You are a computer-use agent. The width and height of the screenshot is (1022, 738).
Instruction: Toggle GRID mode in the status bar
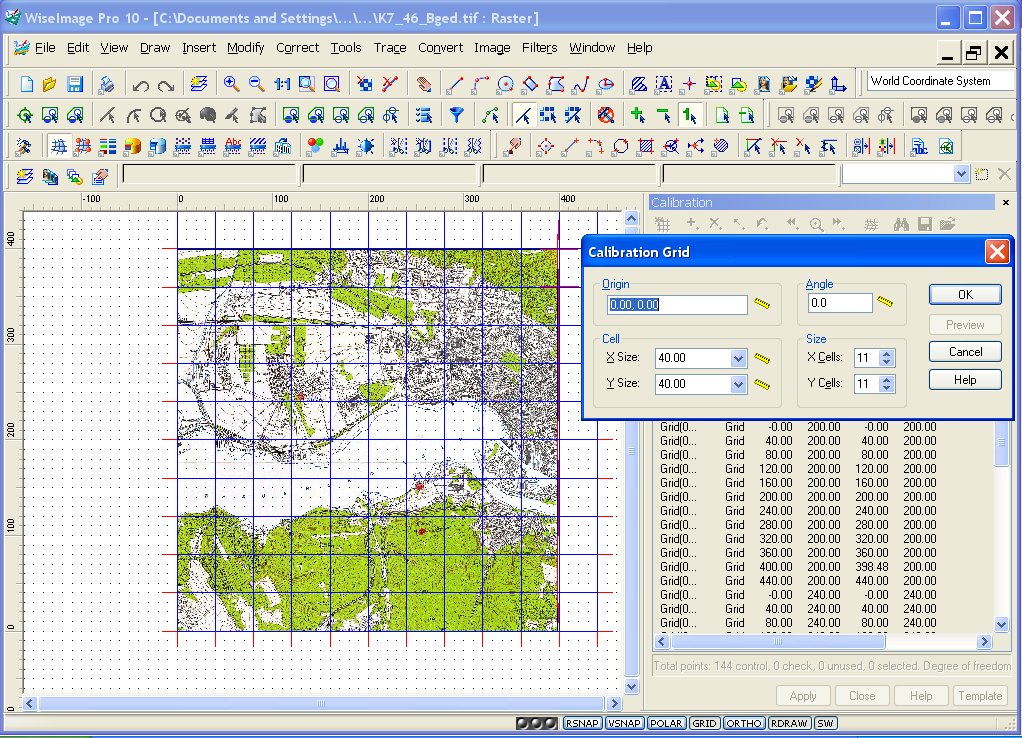coord(704,723)
